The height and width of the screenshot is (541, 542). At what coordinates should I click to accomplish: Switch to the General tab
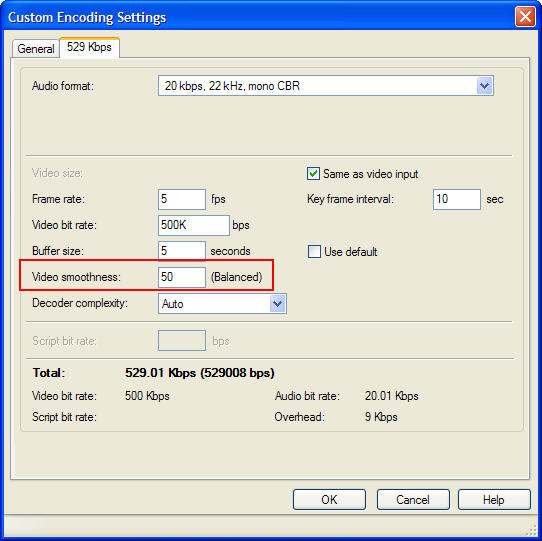pyautogui.click(x=36, y=49)
